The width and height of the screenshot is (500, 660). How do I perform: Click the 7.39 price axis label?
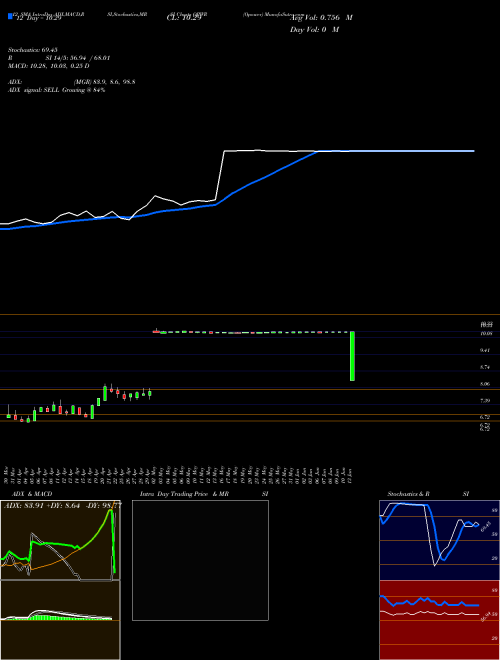[487, 401]
